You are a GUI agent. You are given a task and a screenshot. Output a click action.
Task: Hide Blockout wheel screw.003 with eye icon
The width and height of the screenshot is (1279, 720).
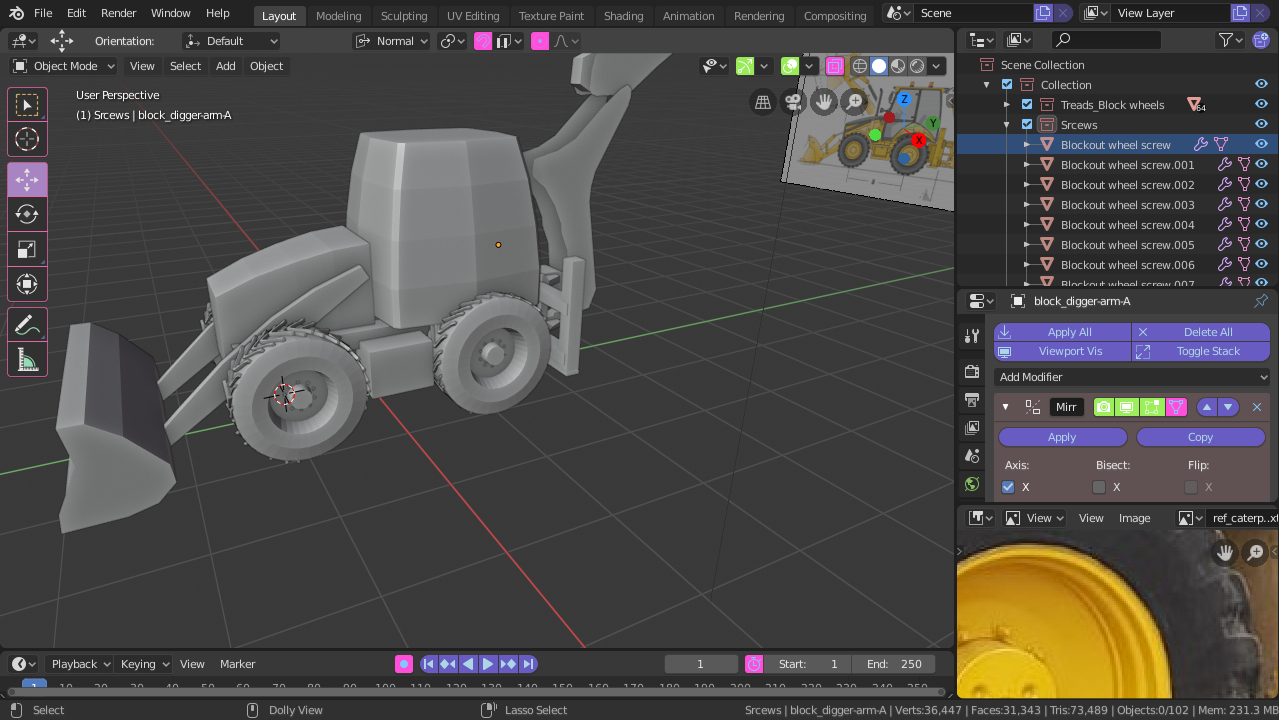click(x=1262, y=205)
